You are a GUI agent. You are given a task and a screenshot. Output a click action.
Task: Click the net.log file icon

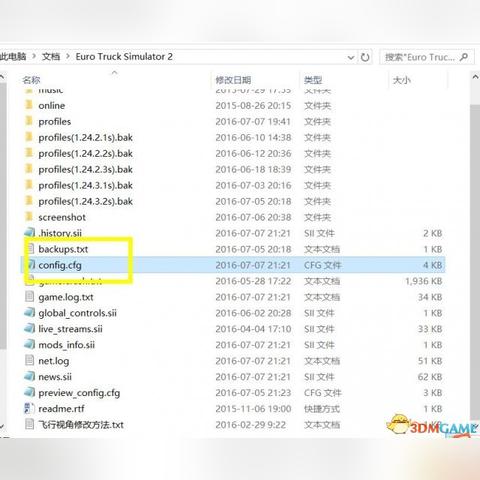pyautogui.click(x=30, y=360)
